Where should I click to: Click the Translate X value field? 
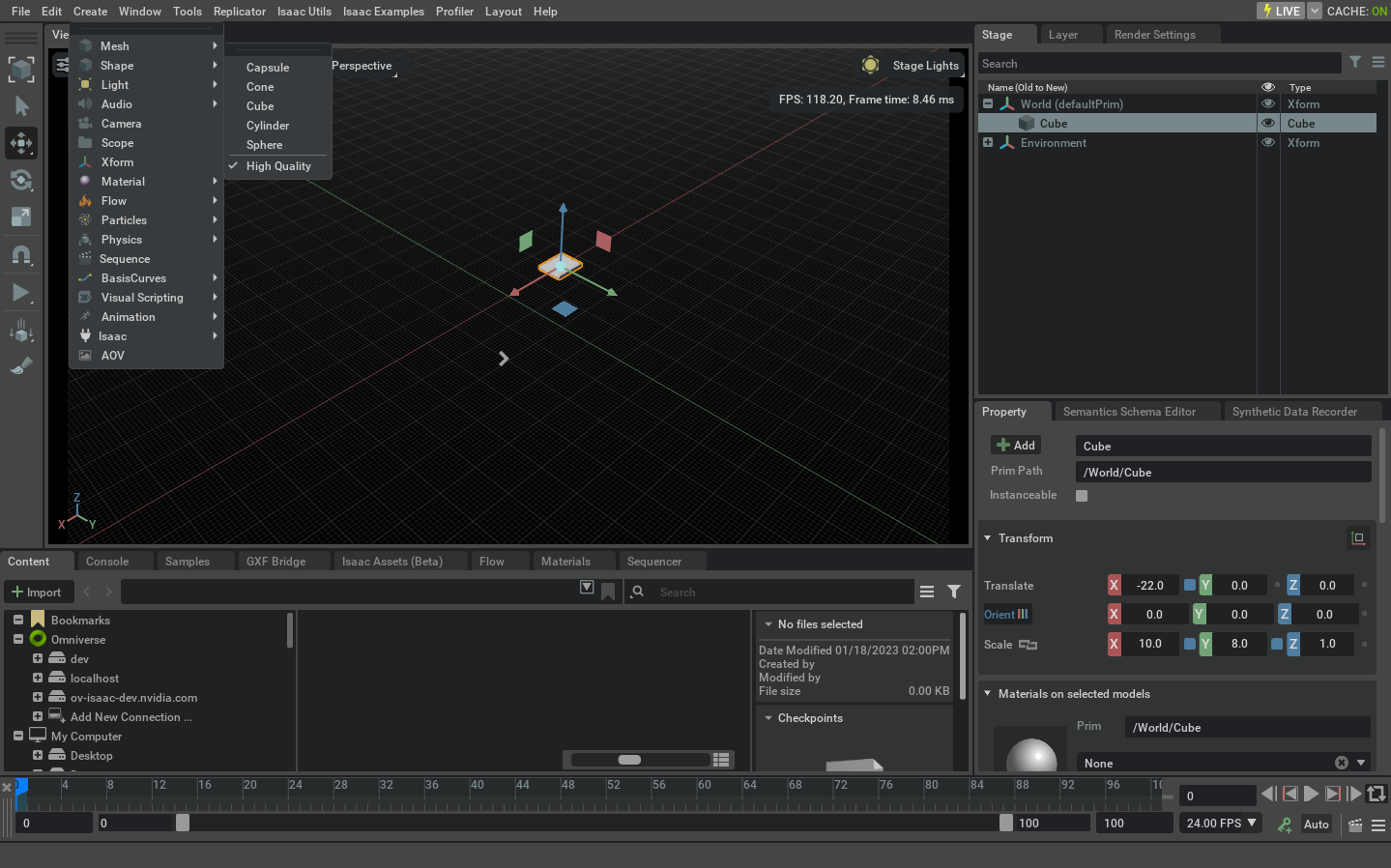click(1150, 586)
